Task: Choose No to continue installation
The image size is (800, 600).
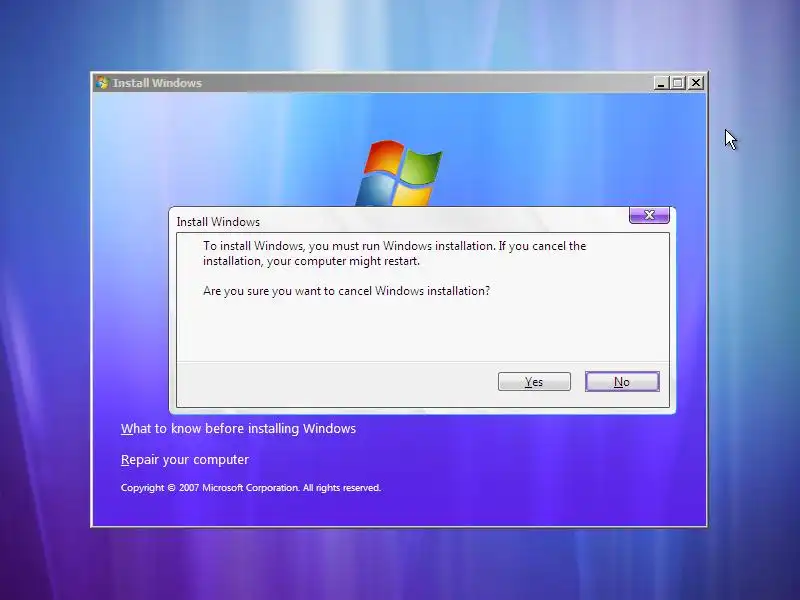Action: coord(622,382)
